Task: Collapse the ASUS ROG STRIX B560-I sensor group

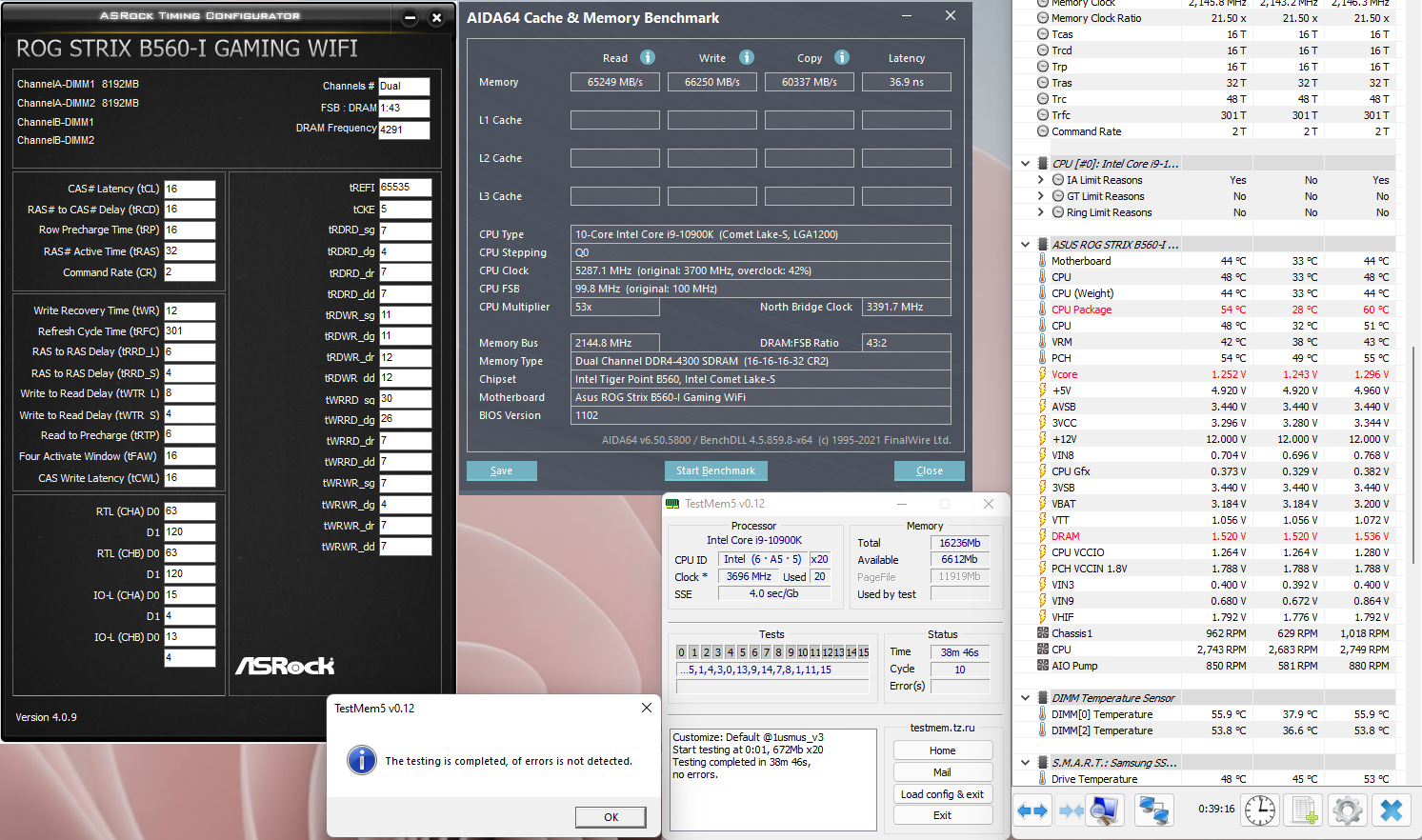Action: tap(1026, 245)
